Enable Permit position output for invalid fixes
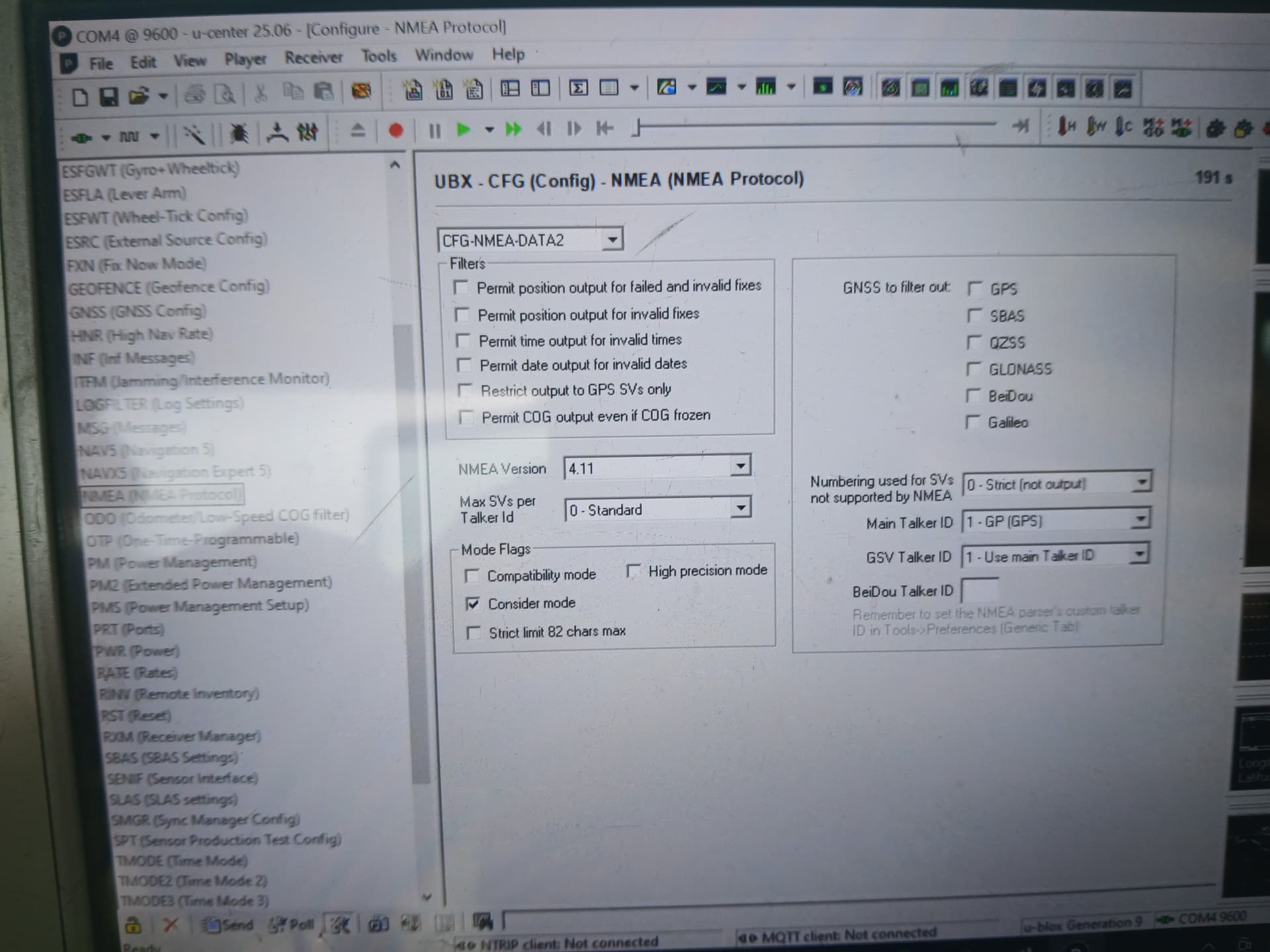 (x=462, y=315)
